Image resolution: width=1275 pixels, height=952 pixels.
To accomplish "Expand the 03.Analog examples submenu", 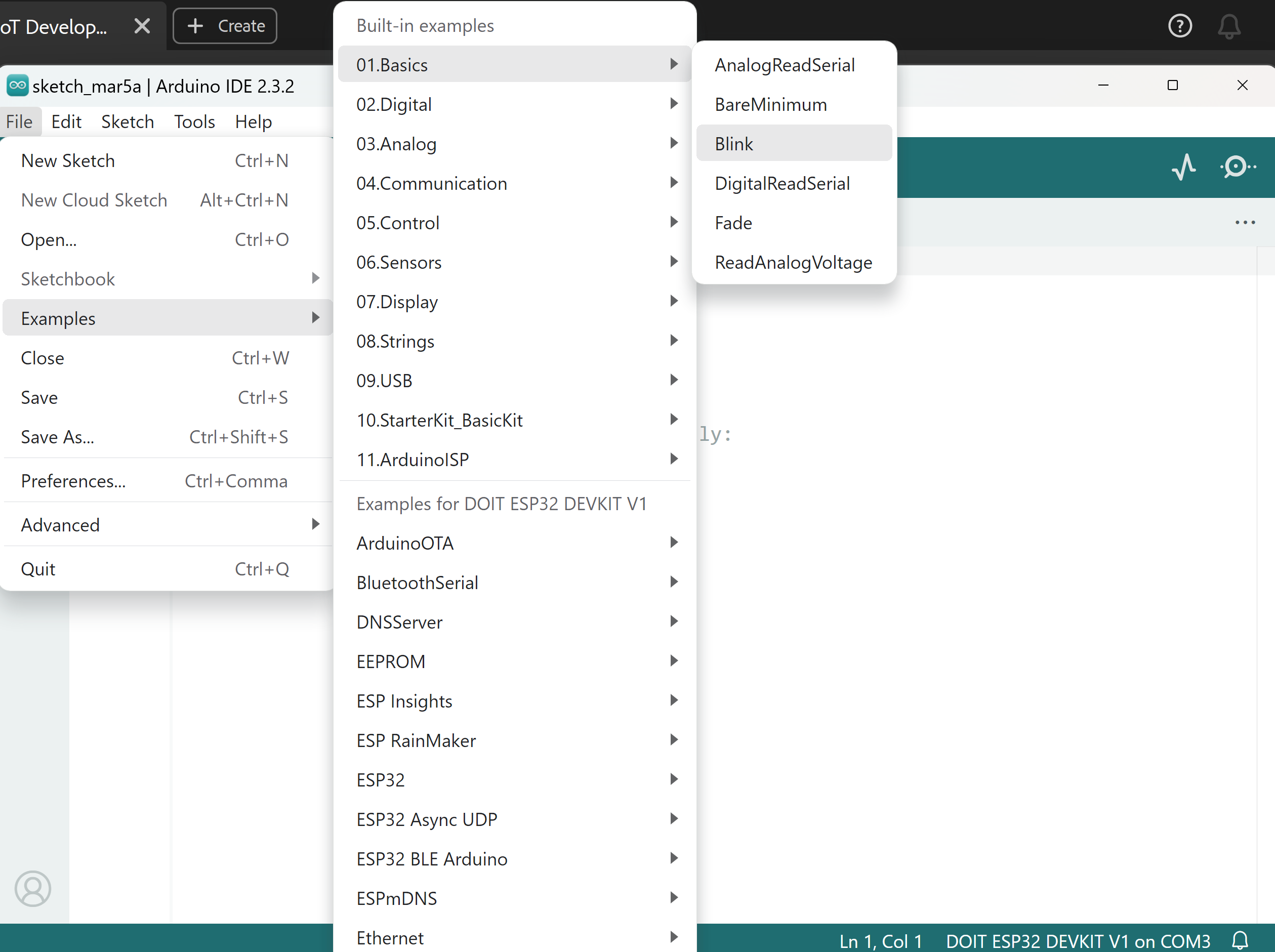I will pyautogui.click(x=515, y=144).
